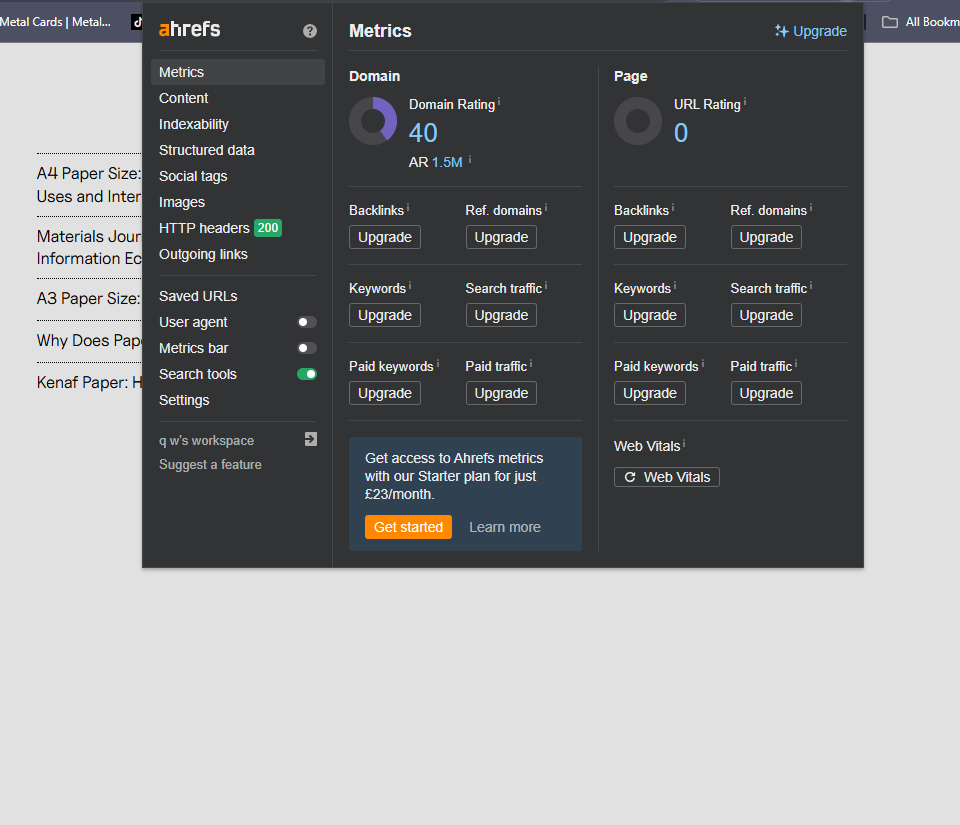
Task: Open Settings in the sidebar
Action: [x=184, y=400]
